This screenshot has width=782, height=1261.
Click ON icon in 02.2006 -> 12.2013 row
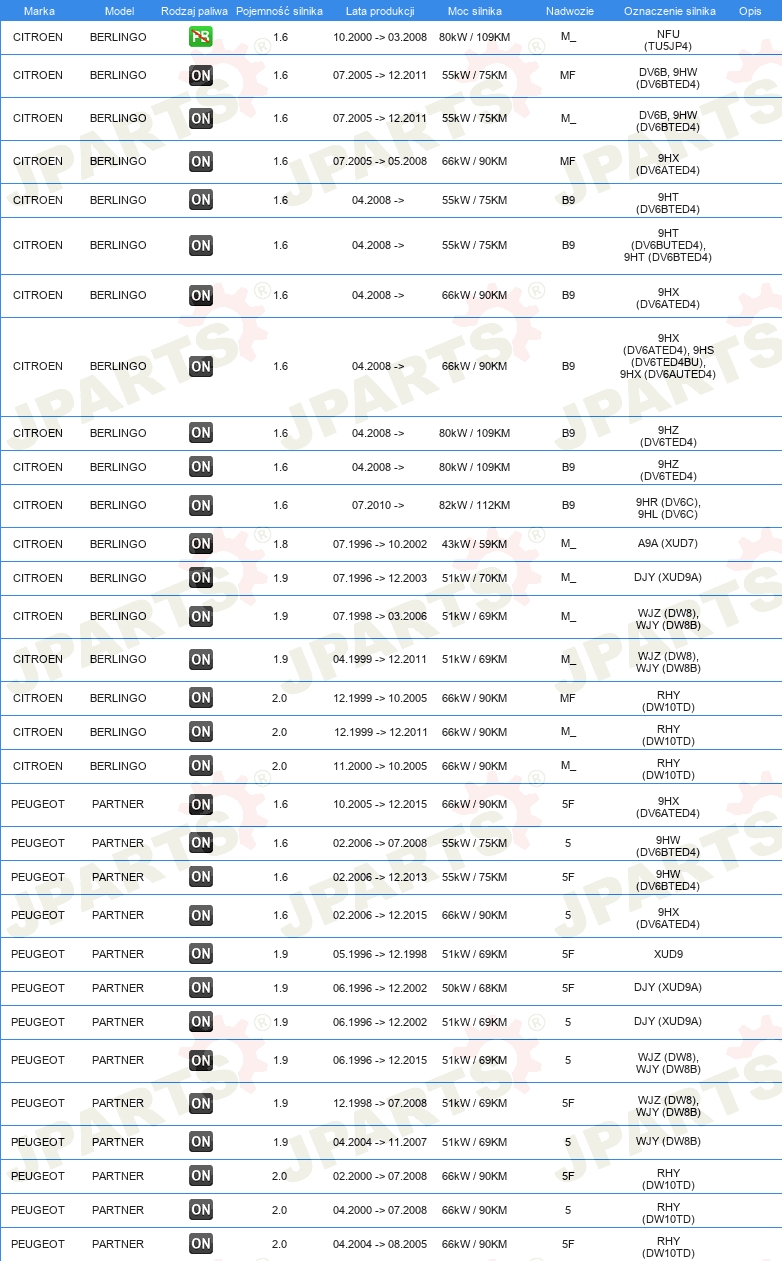click(x=201, y=877)
